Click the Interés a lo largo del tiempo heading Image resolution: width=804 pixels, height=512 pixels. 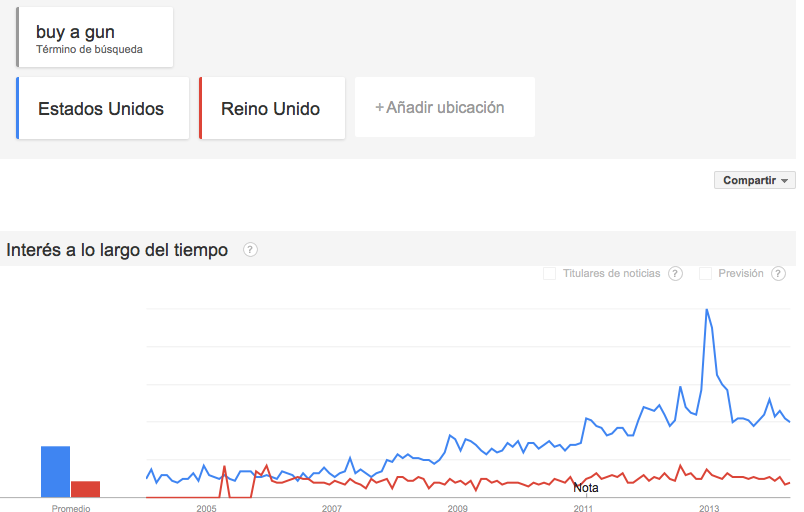tap(117, 250)
